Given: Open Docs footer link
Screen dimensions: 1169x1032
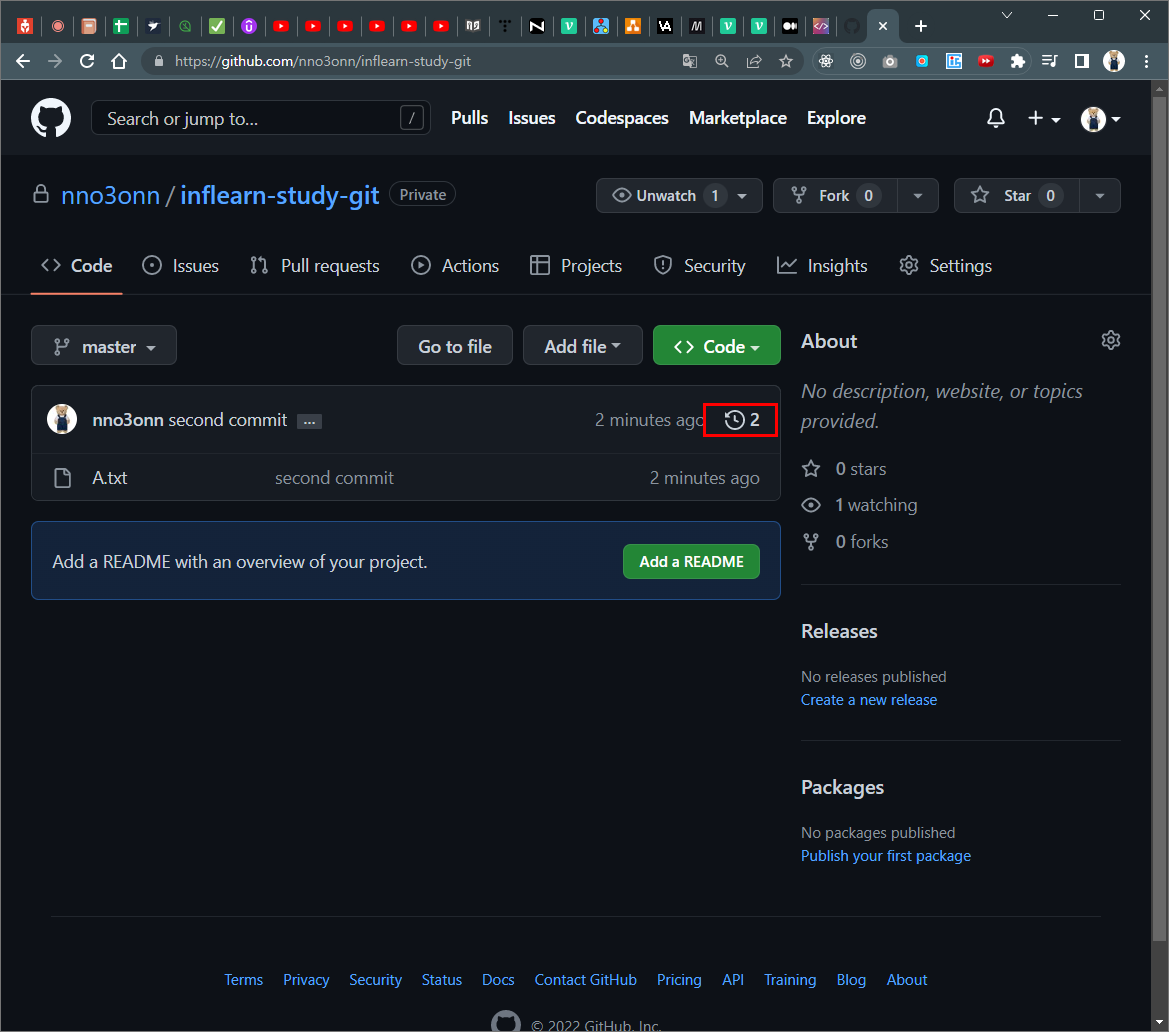Looking at the screenshot, I should [498, 979].
